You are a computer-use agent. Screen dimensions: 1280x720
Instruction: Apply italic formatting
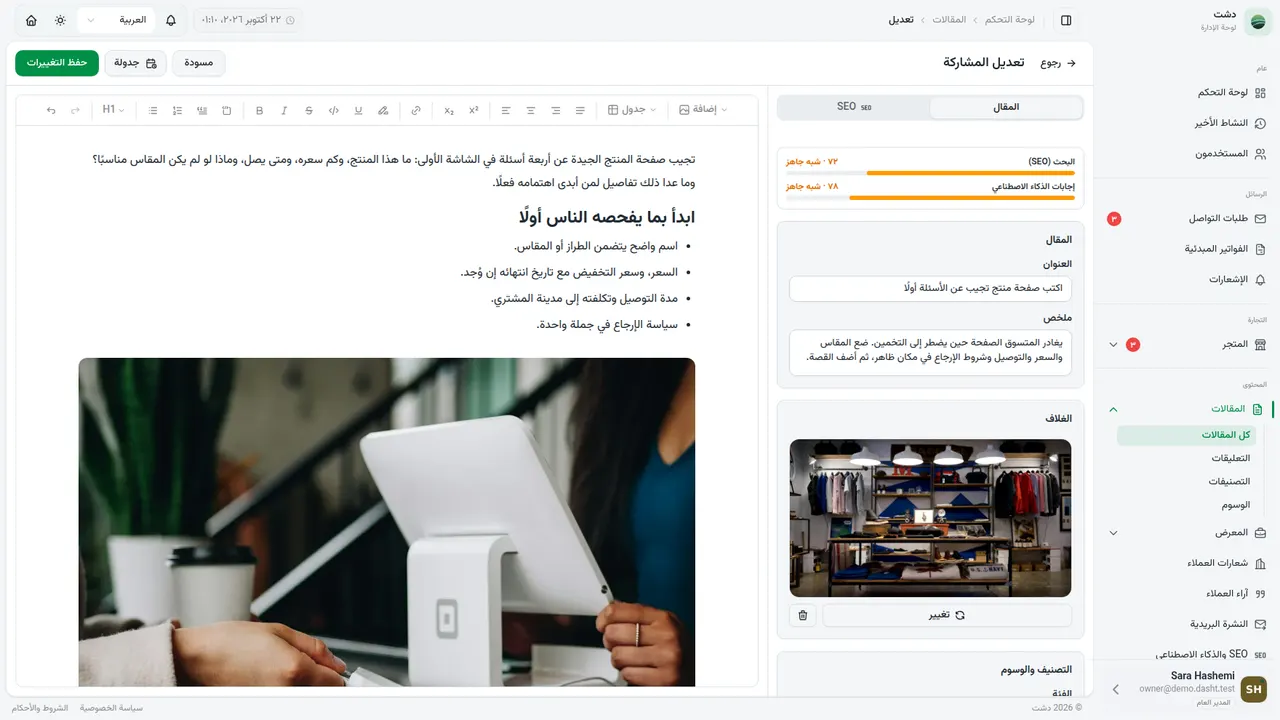[x=284, y=110]
